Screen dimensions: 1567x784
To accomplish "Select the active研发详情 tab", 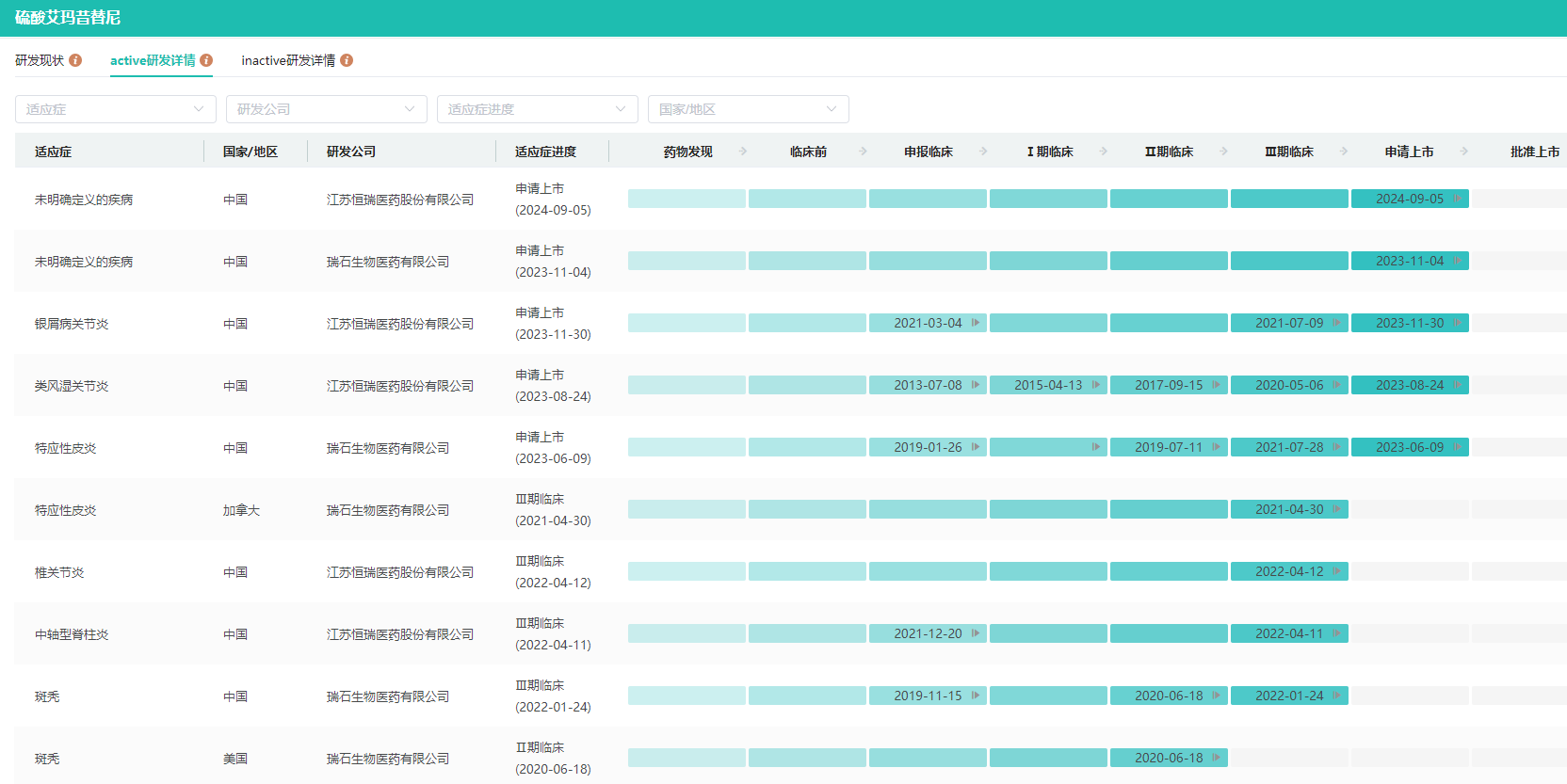I will point(153,60).
